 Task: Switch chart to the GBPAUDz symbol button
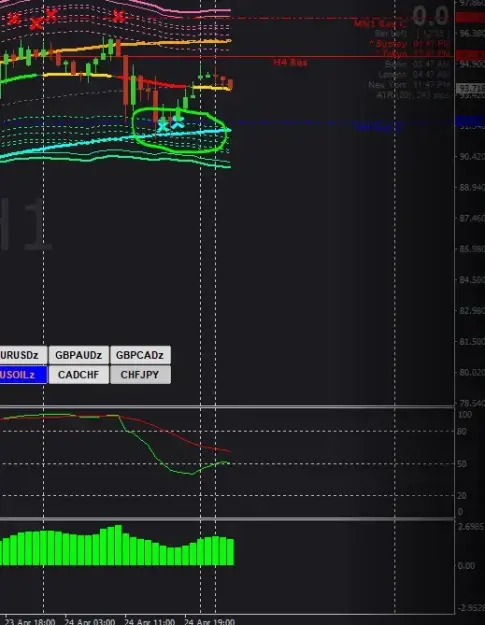[79, 355]
